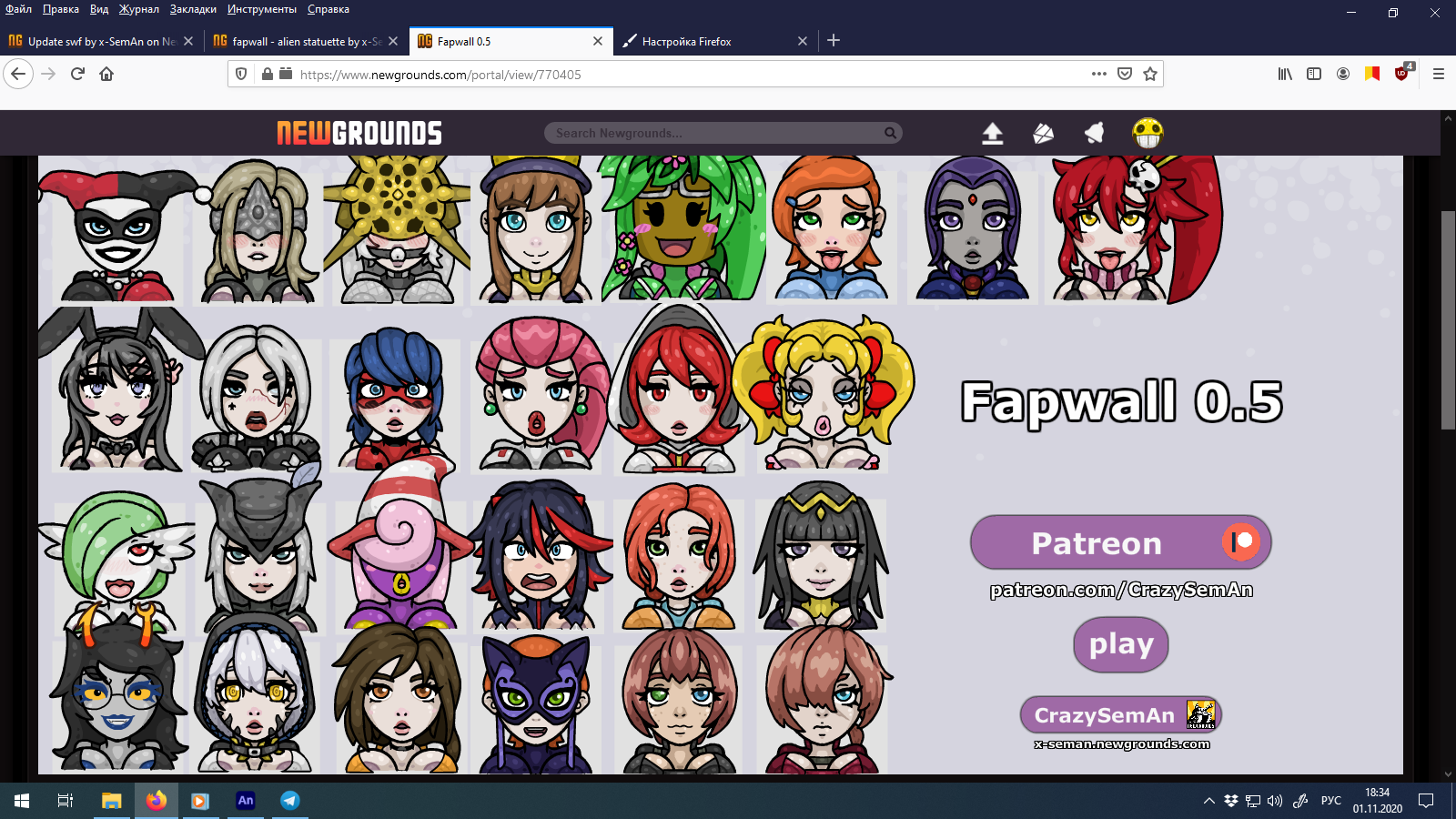The height and width of the screenshot is (819, 1456).
Task: Open Task View on the taskbar
Action: tap(66, 801)
